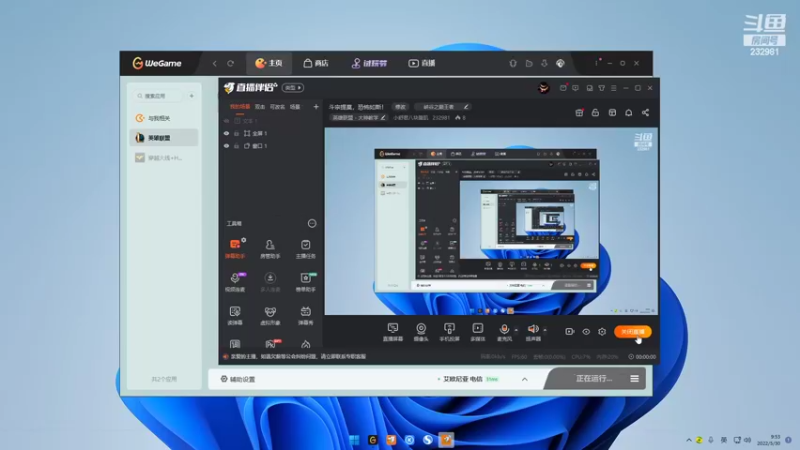Image resolution: width=800 pixels, height=450 pixels.
Task: Add the 多媒体 media source
Action: pos(478,332)
